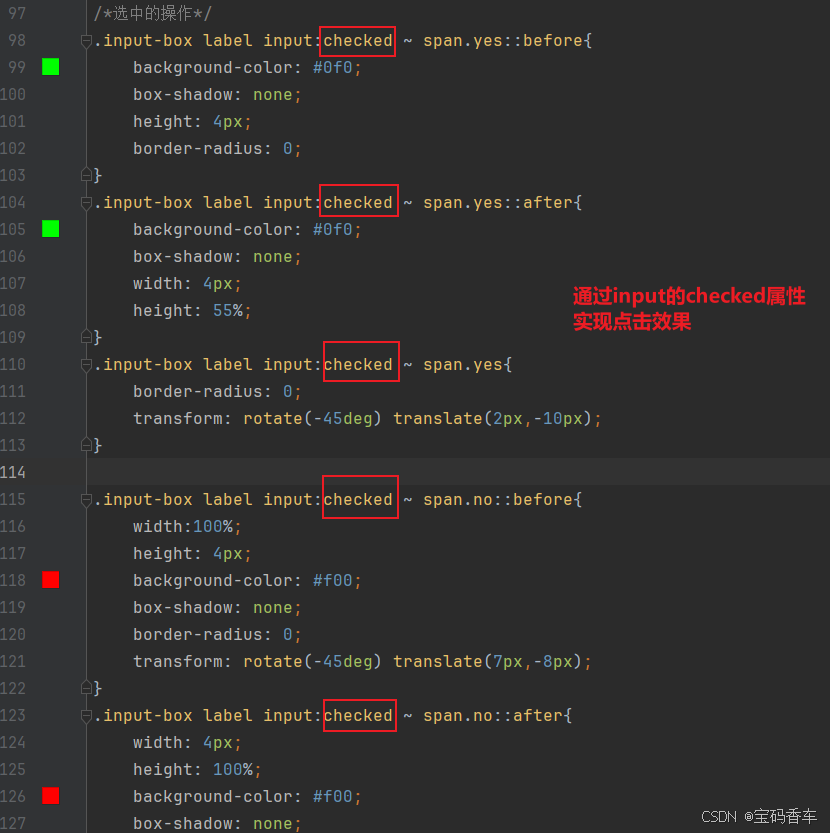Collapse rule block starting at line 98
Image resolution: width=830 pixels, height=833 pixels.
pos(86,40)
